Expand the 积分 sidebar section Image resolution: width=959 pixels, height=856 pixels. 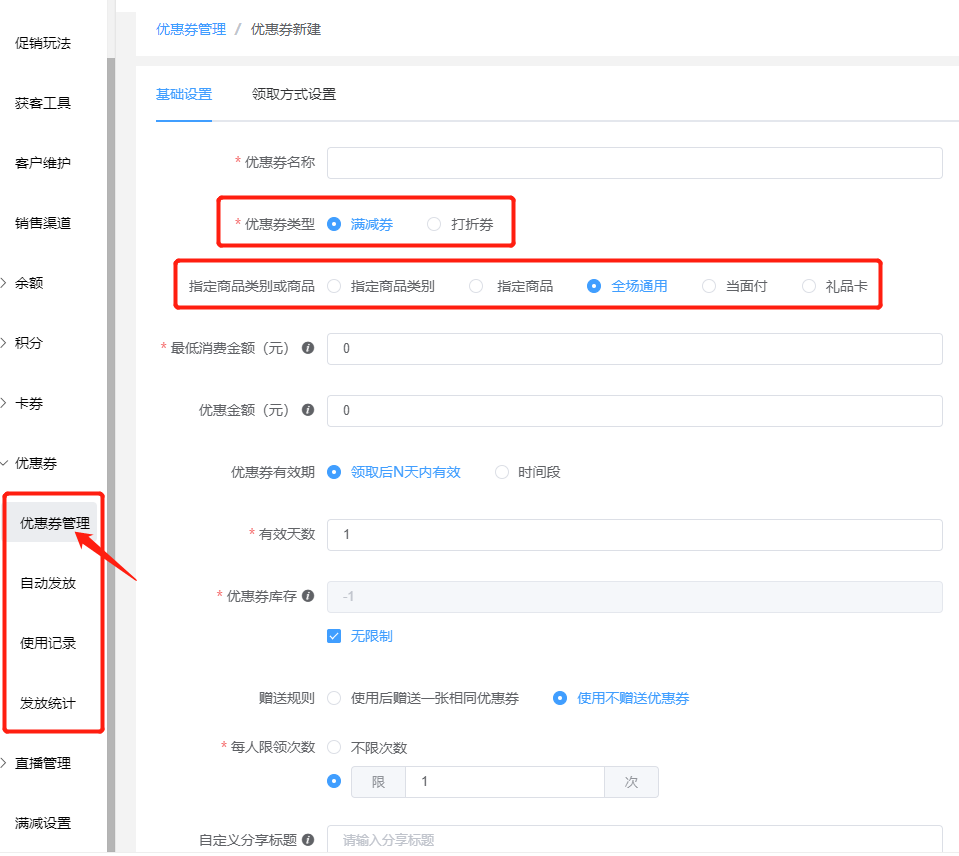pyautogui.click(x=29, y=343)
